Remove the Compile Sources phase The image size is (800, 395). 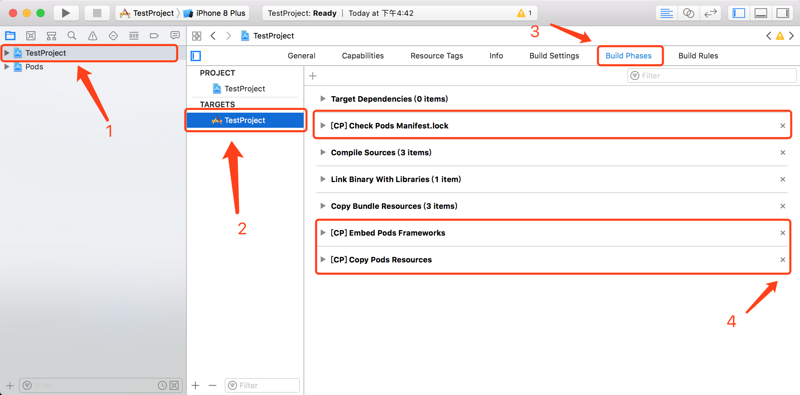tap(783, 153)
